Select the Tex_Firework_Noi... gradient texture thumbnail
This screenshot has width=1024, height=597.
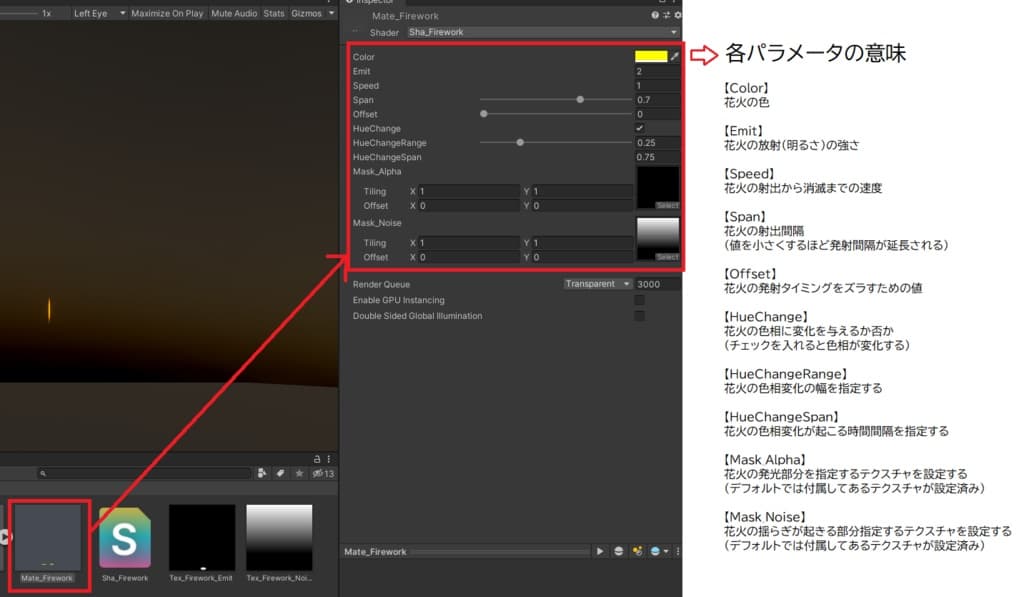(279, 538)
